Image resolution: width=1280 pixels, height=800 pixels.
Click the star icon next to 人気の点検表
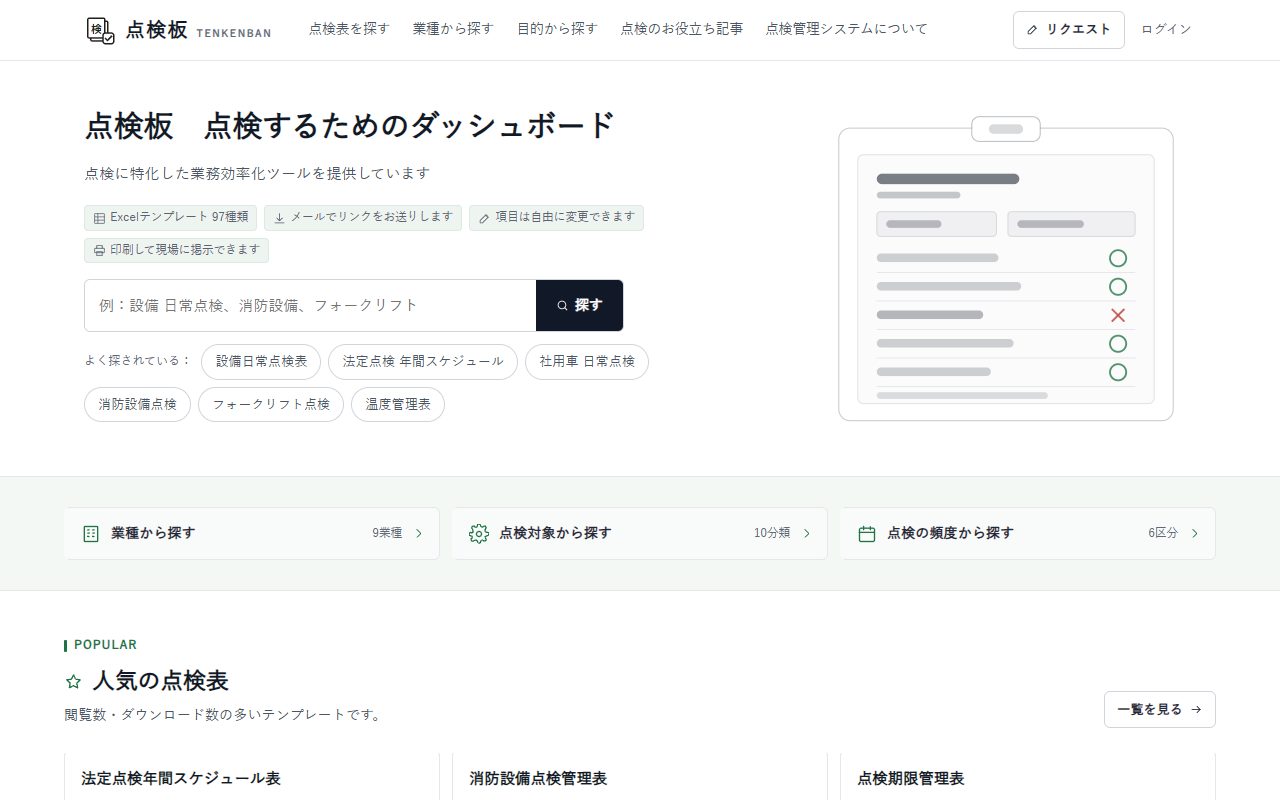73,682
